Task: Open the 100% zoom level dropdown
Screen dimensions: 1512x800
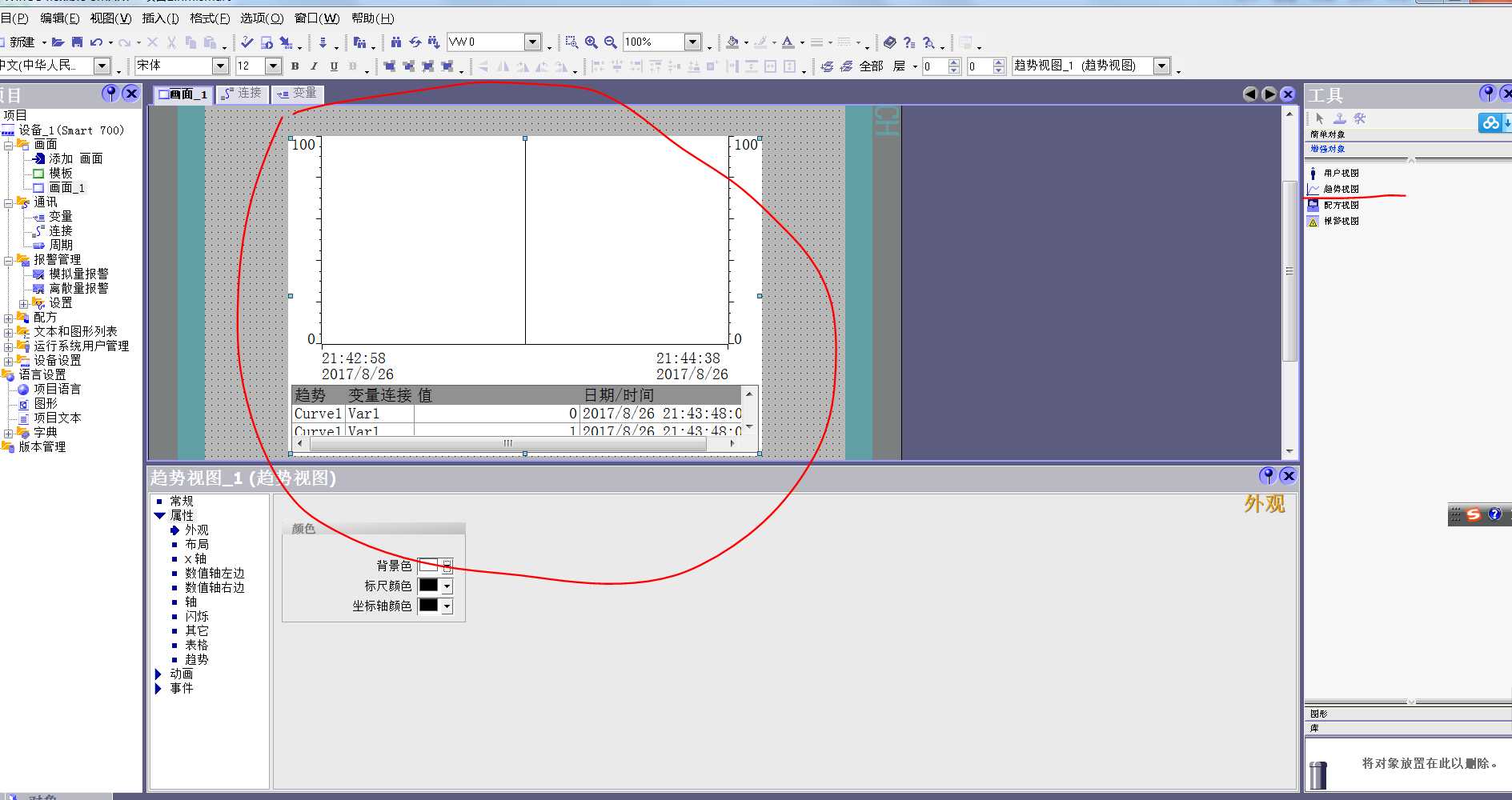Action: click(693, 42)
